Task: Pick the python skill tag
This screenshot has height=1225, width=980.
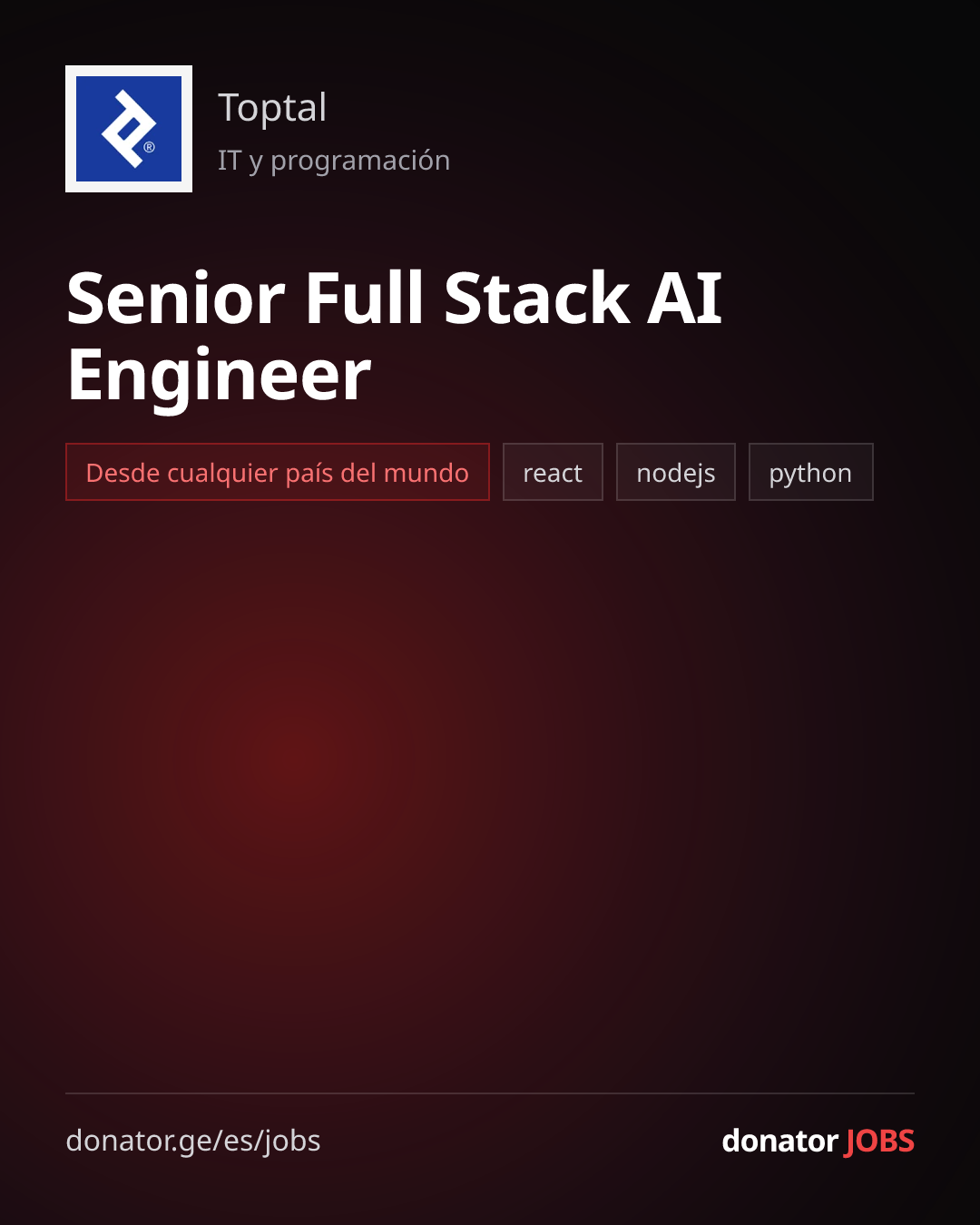Action: (810, 472)
